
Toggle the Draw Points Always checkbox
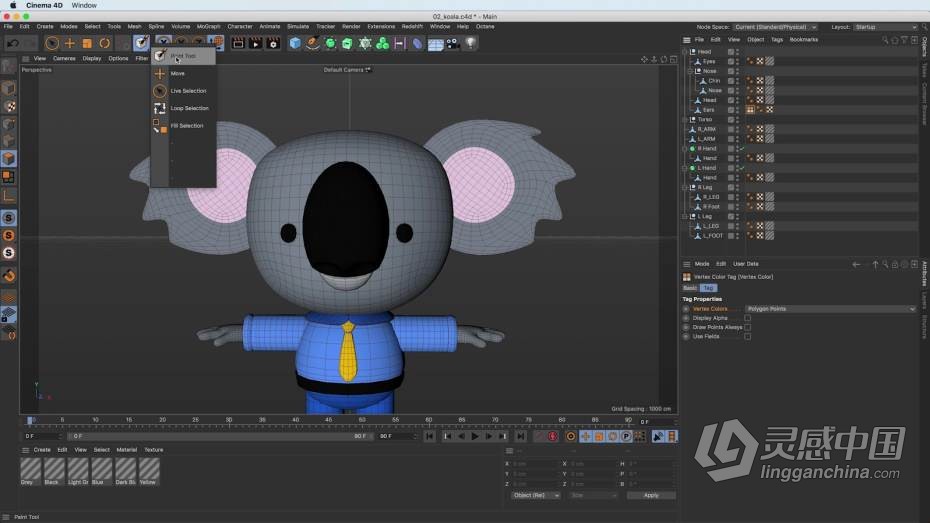click(x=747, y=327)
